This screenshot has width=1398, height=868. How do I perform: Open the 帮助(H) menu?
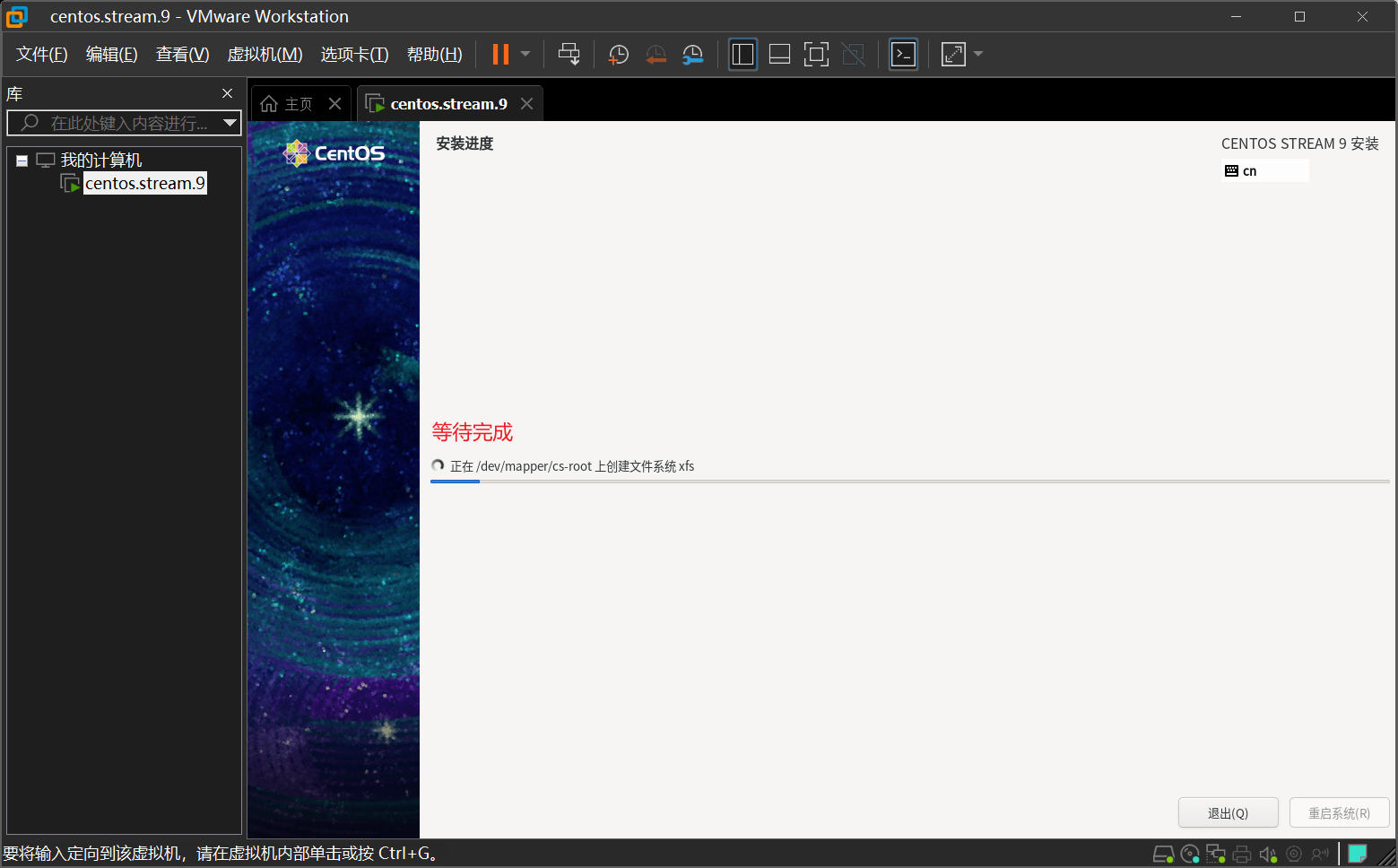(435, 54)
